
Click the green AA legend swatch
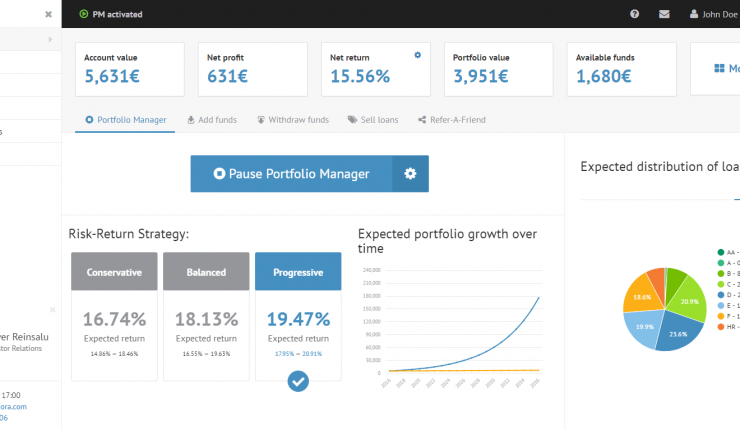(x=720, y=252)
